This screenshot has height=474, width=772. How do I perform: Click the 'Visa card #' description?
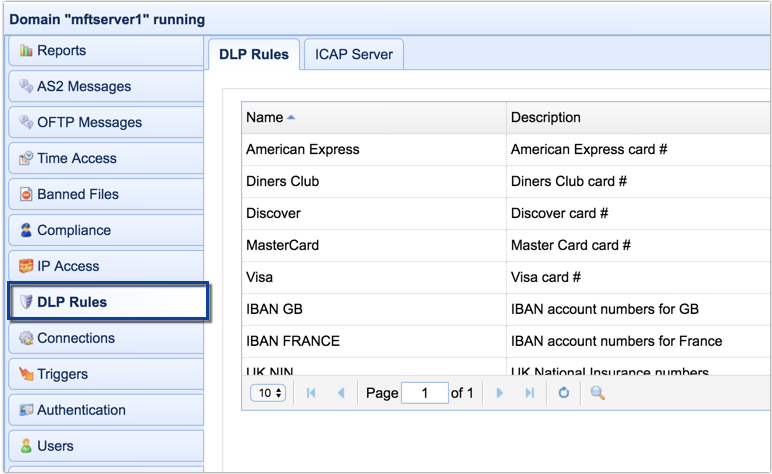click(546, 277)
